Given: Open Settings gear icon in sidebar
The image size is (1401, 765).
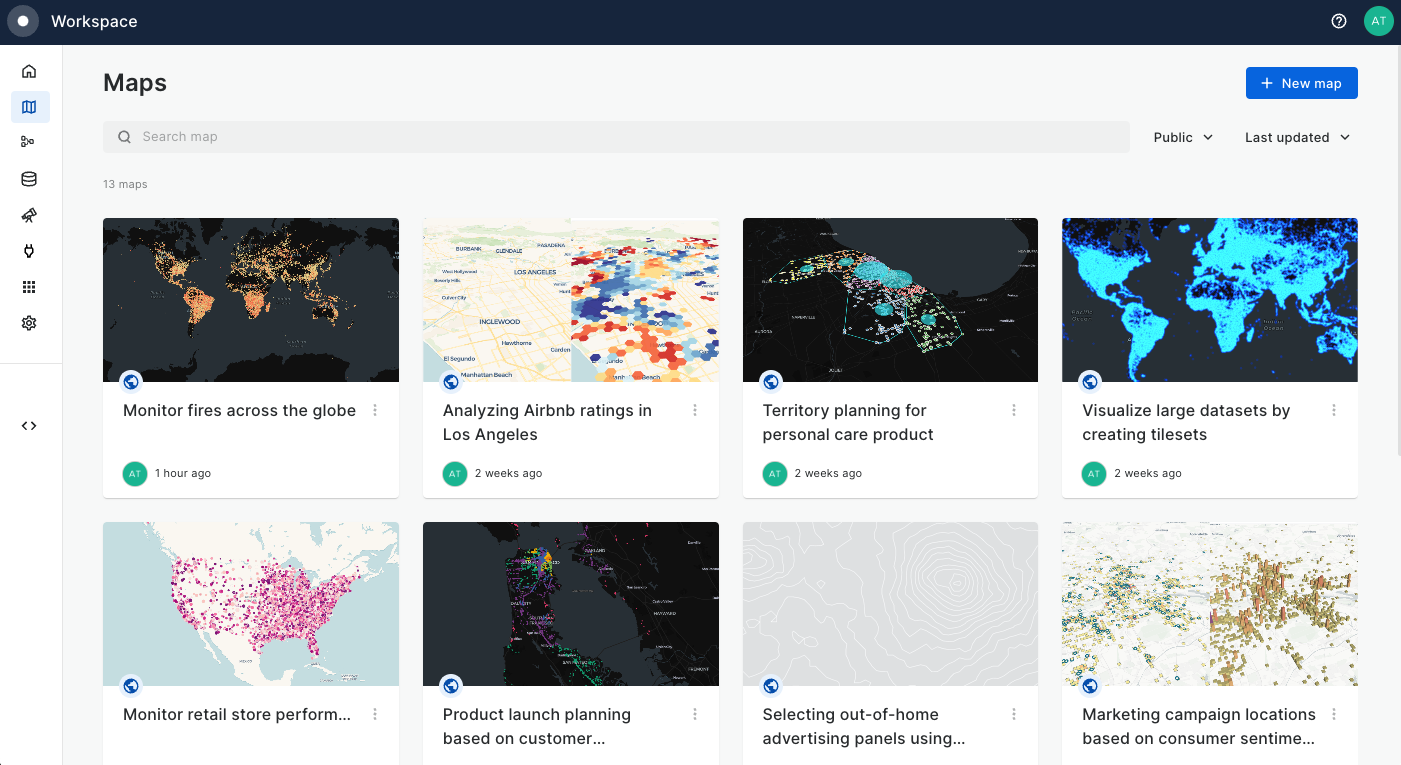Looking at the screenshot, I should (x=29, y=323).
